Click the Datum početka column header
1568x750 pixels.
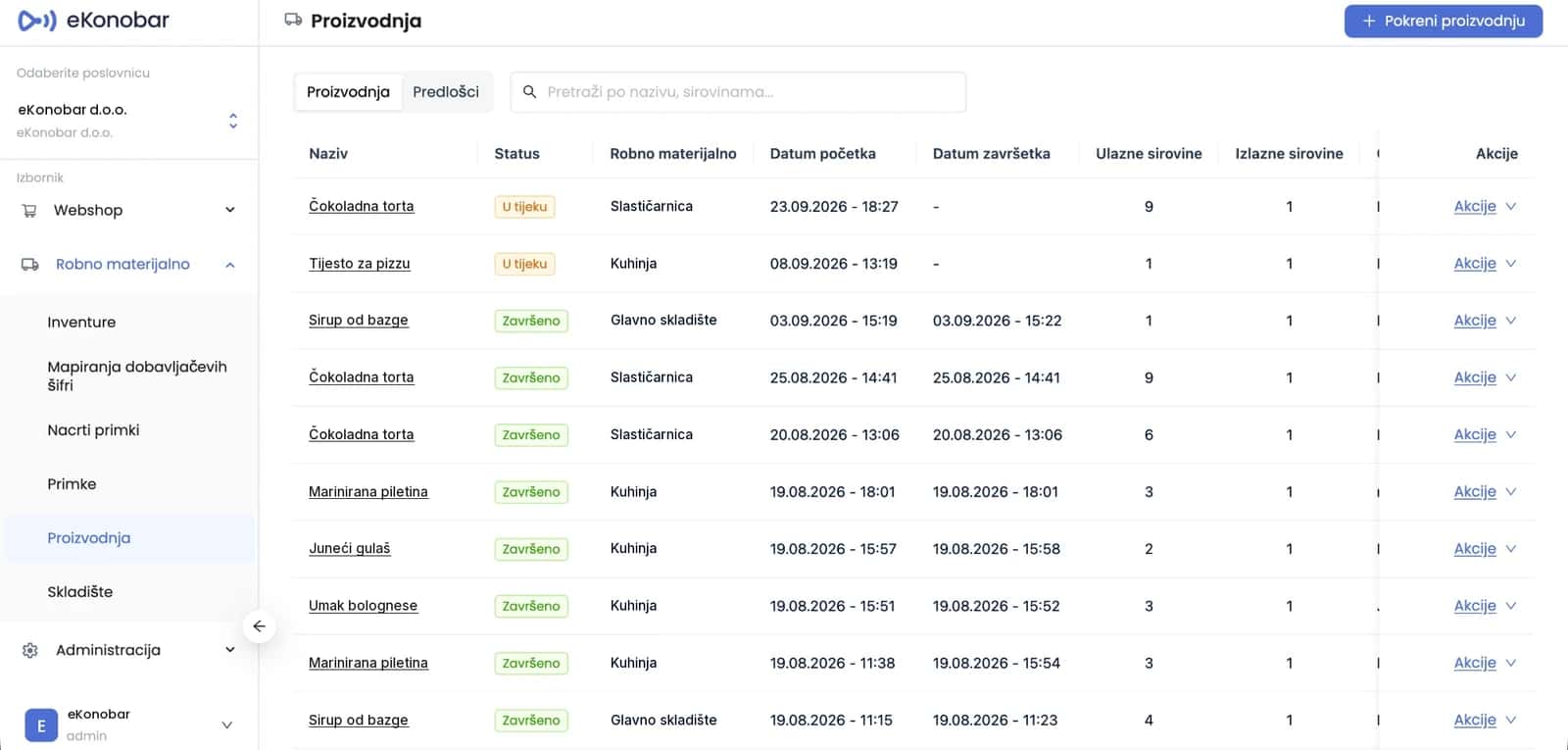(823, 154)
